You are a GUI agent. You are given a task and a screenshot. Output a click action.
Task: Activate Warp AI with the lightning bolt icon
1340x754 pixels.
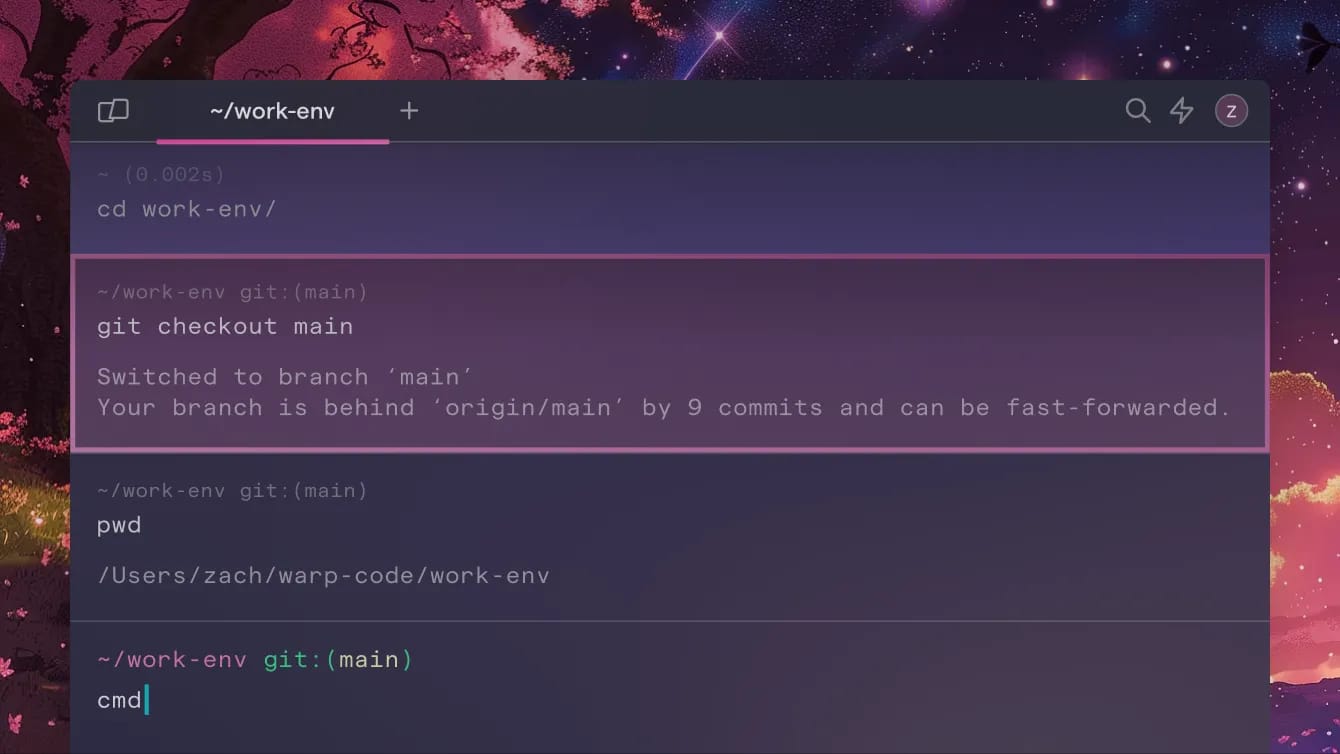1181,111
